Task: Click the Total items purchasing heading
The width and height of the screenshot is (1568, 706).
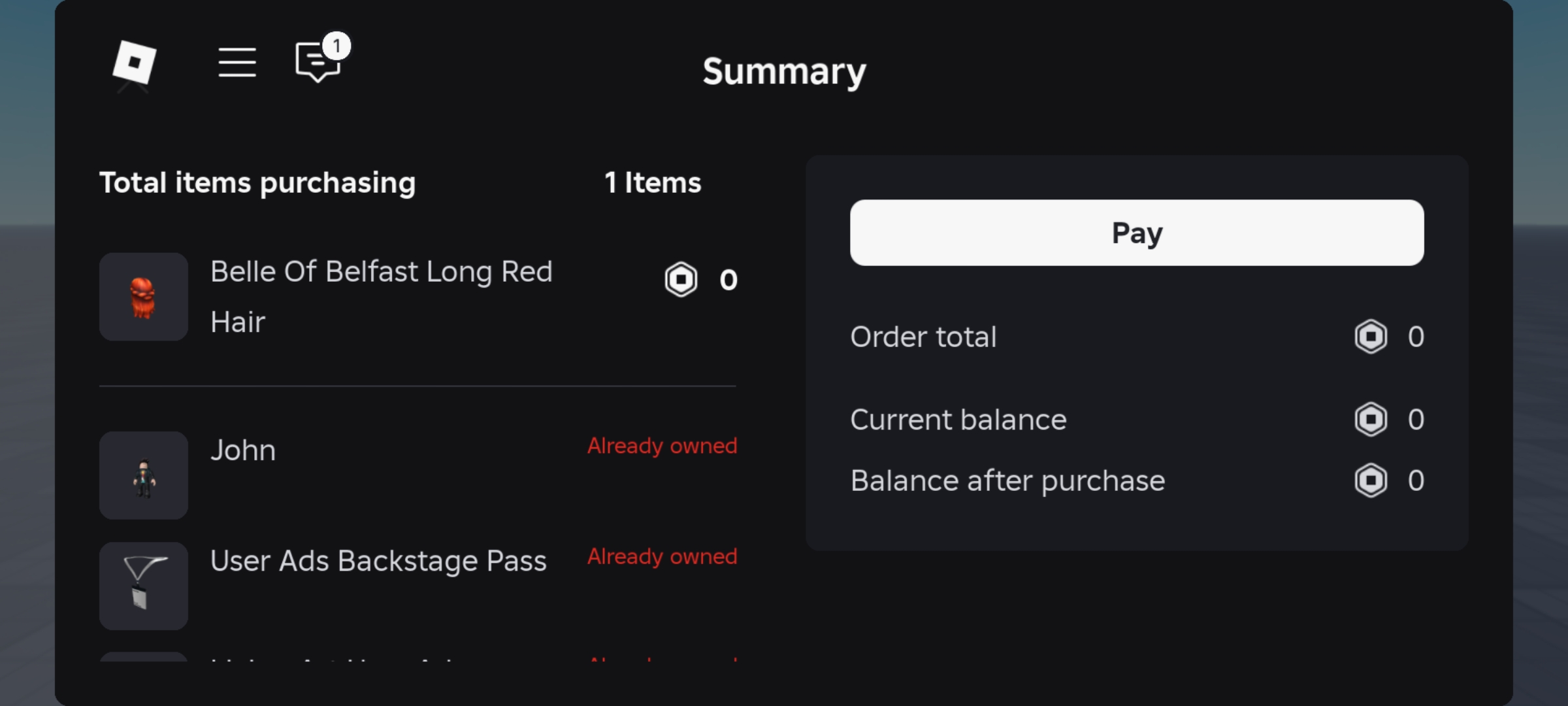Action: pos(257,184)
